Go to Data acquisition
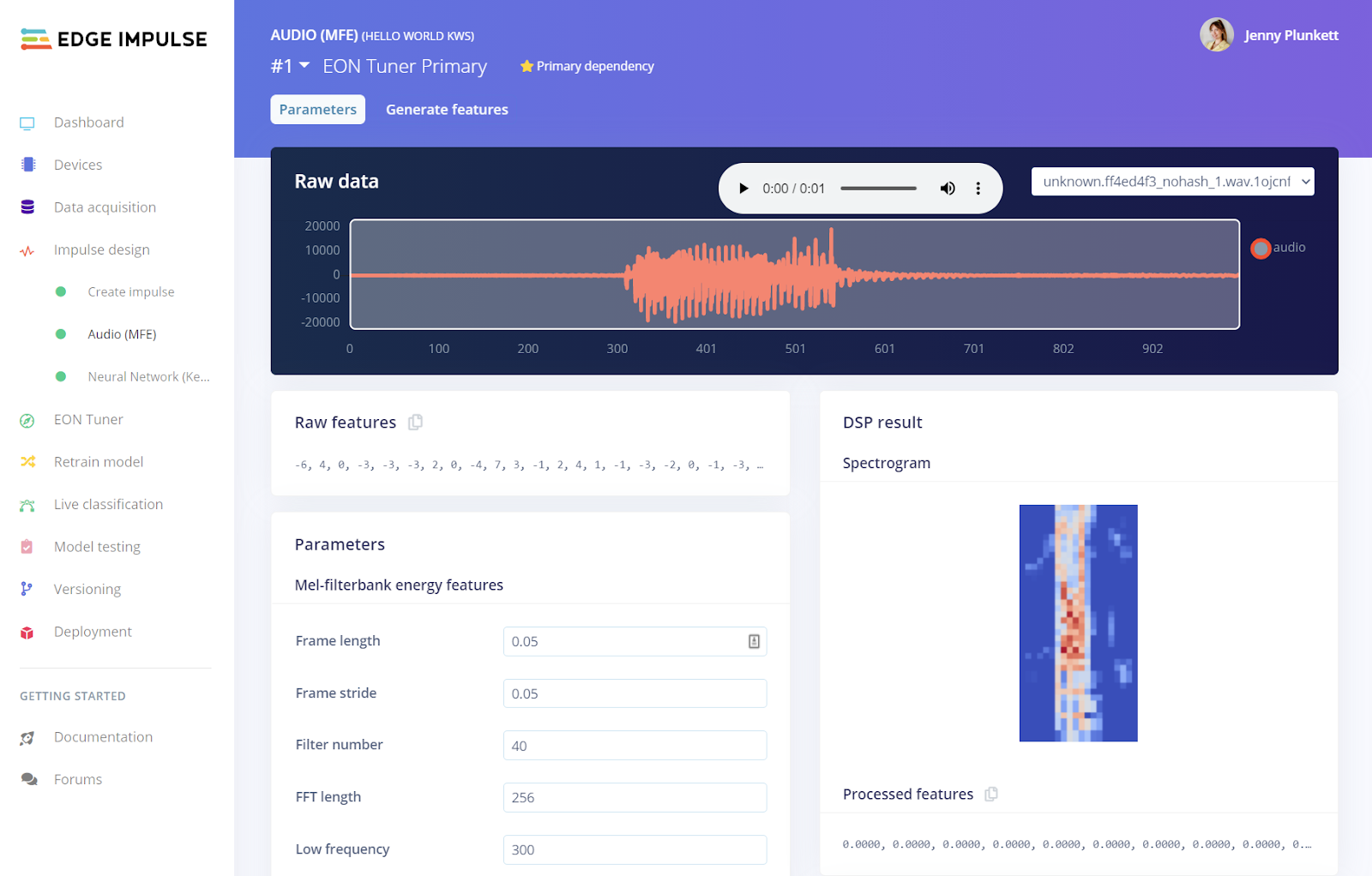 coord(105,207)
